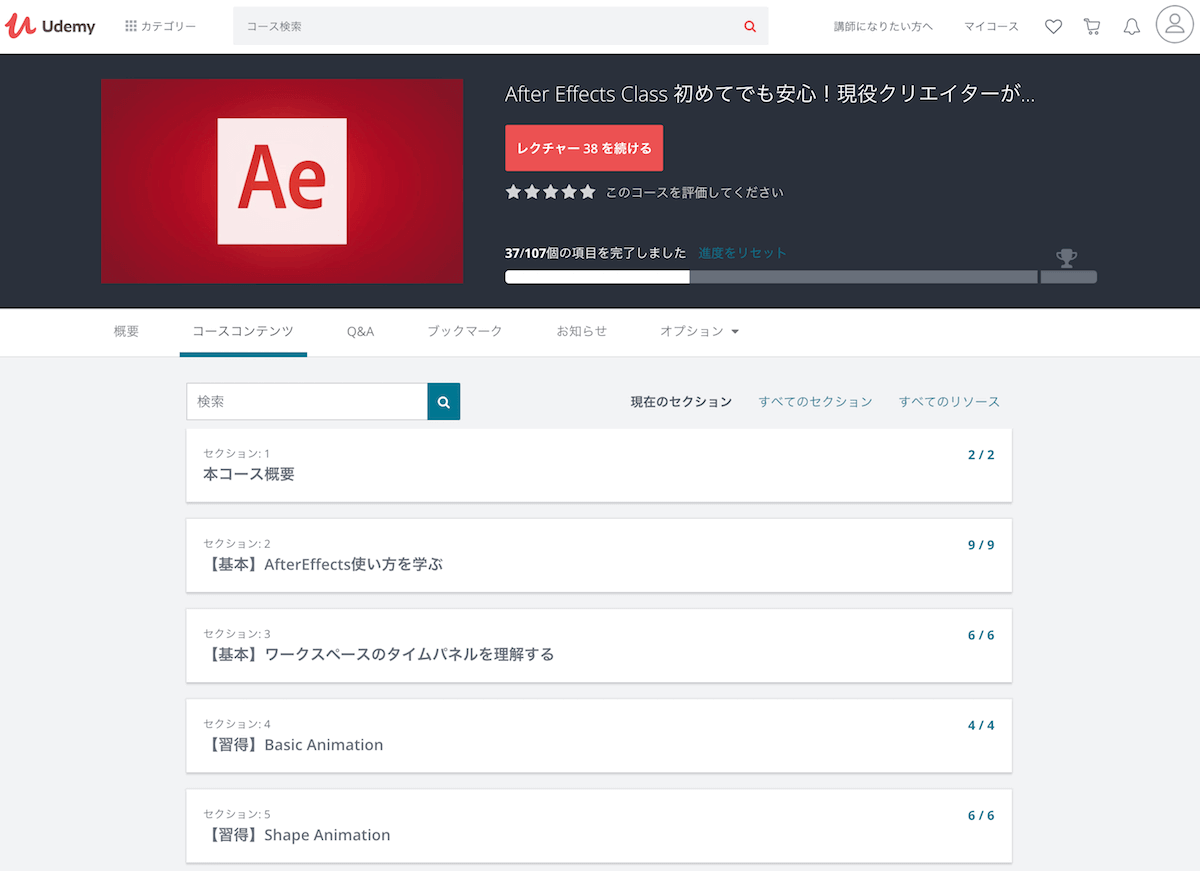Open マイコース link

(x=991, y=27)
